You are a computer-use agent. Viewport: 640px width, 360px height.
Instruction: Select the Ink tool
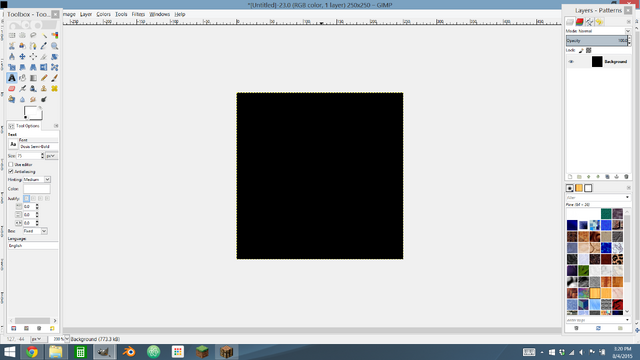pos(33,88)
